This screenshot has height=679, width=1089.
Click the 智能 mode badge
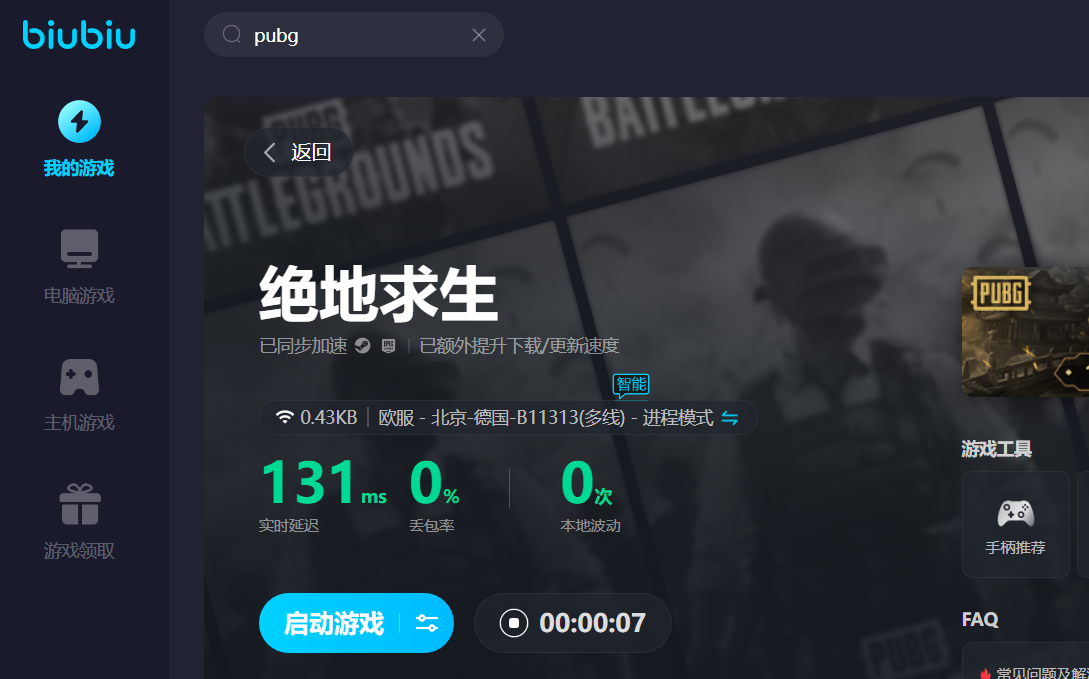tap(631, 385)
